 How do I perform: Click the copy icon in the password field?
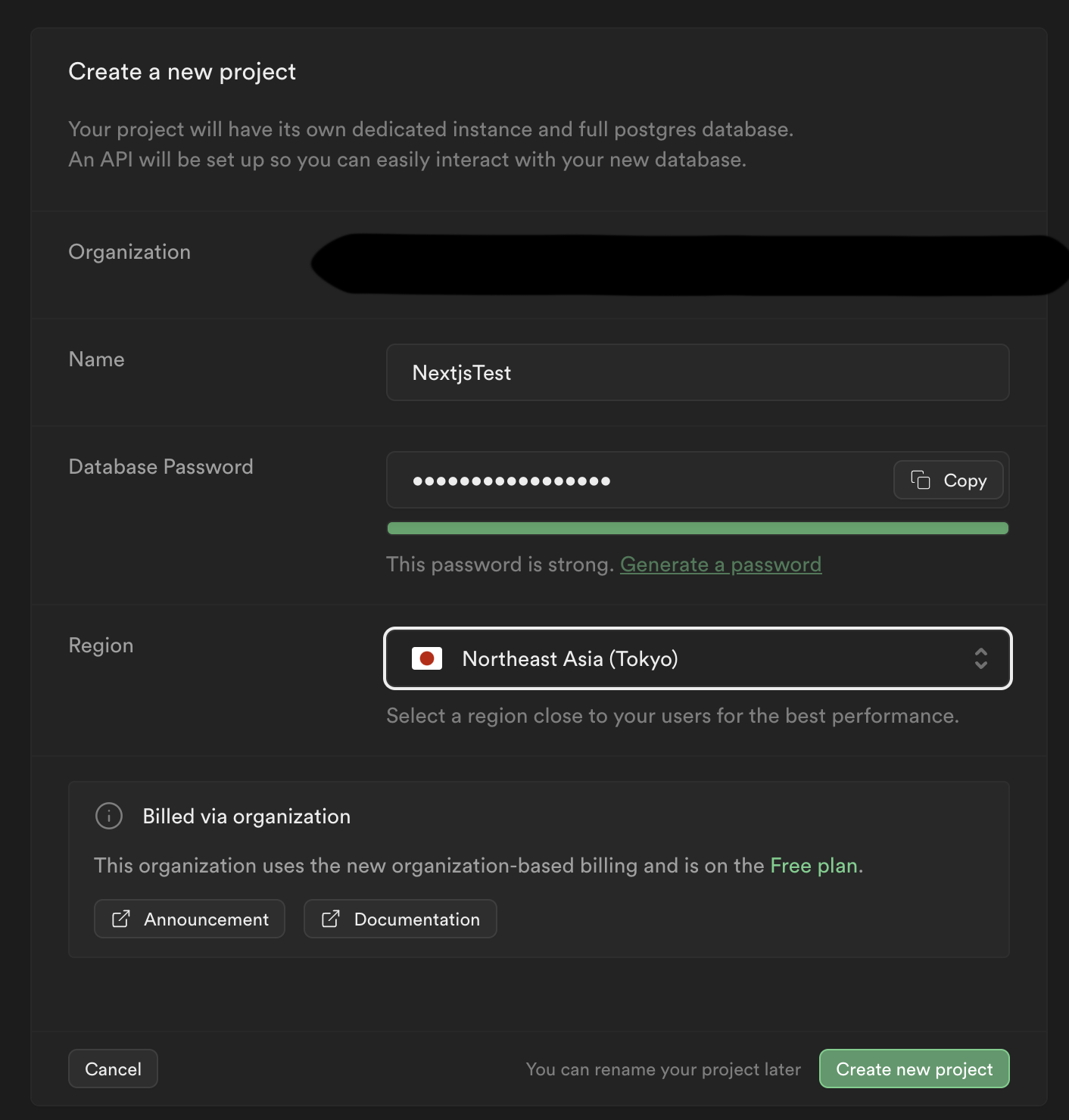[x=920, y=480]
